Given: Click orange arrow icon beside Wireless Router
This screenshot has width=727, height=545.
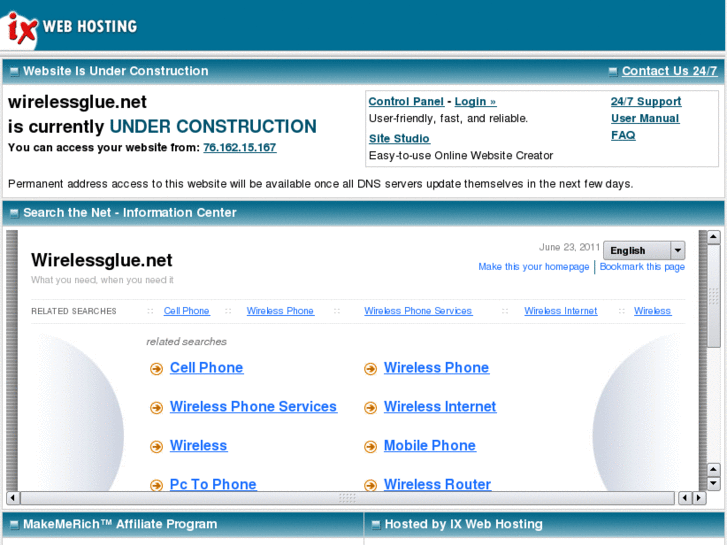Looking at the screenshot, I should tap(370, 485).
